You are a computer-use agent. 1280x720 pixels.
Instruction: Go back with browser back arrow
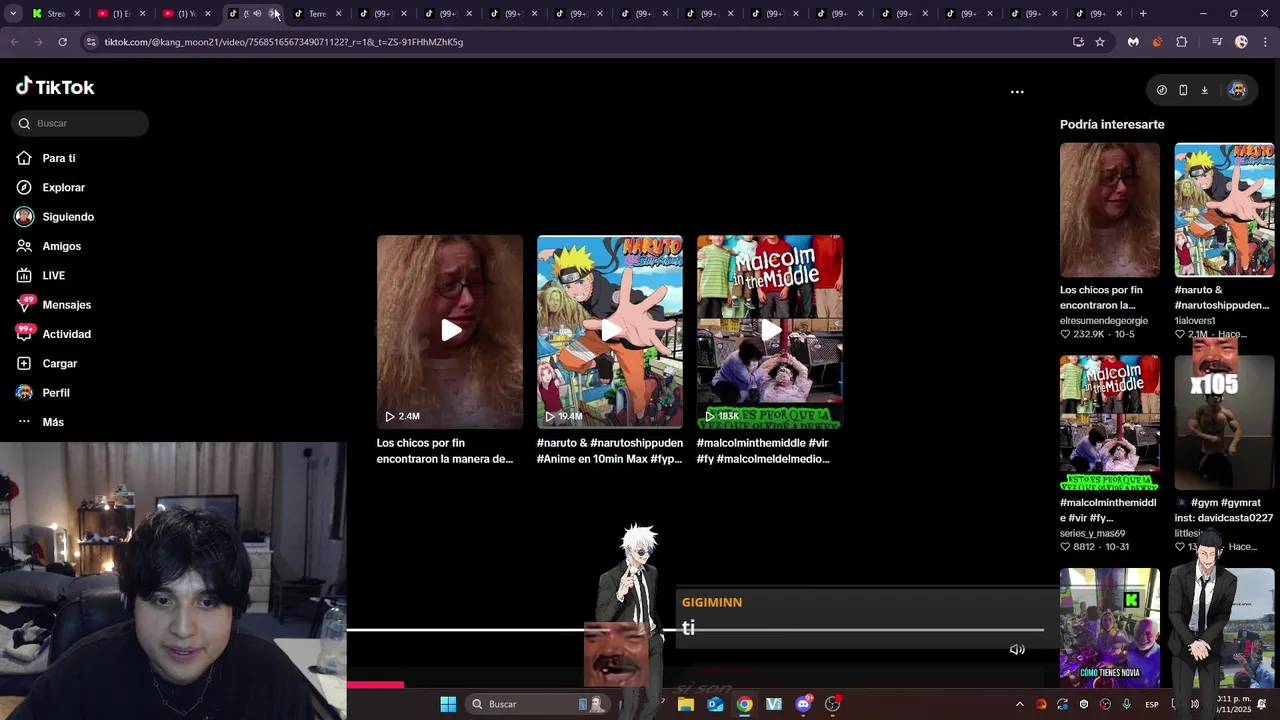[15, 42]
